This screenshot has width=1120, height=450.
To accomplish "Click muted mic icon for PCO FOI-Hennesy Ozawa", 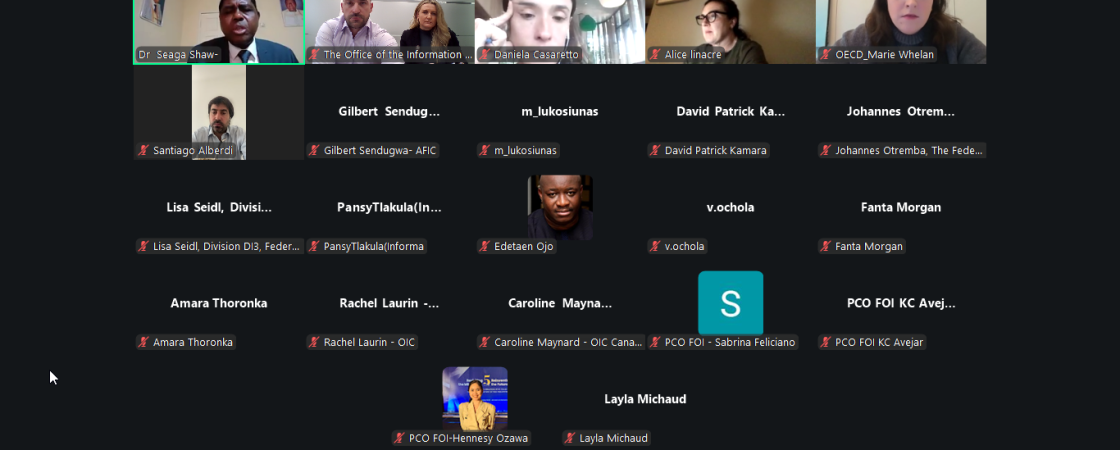I will click(399, 439).
